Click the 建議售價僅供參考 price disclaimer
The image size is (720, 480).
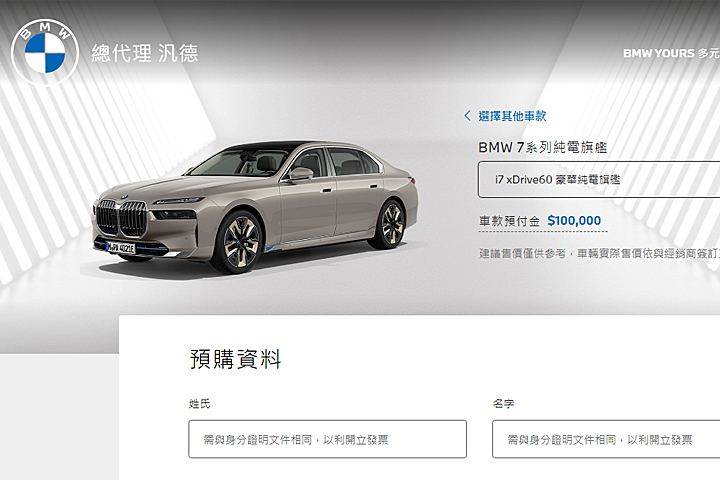click(x=599, y=254)
